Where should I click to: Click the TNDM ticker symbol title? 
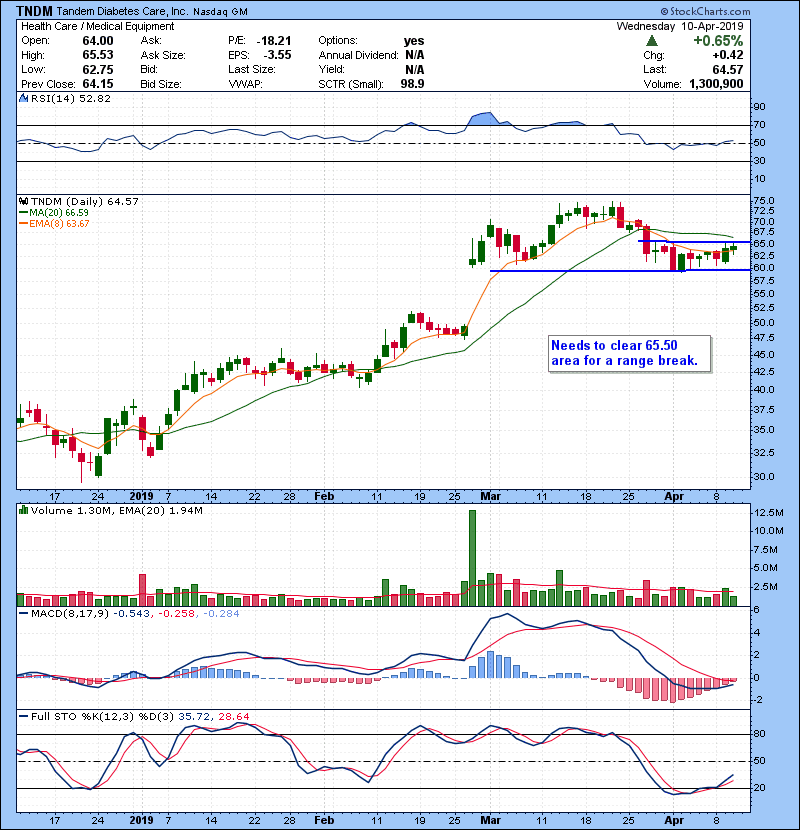34,11
